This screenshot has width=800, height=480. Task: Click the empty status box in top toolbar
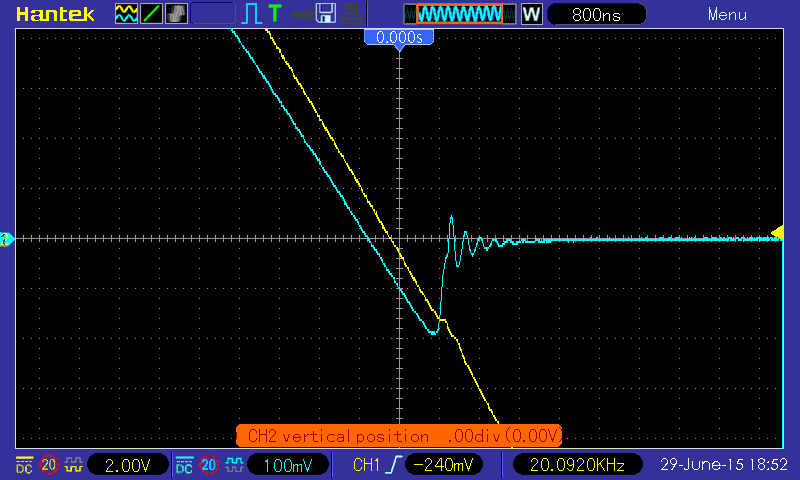click(213, 14)
